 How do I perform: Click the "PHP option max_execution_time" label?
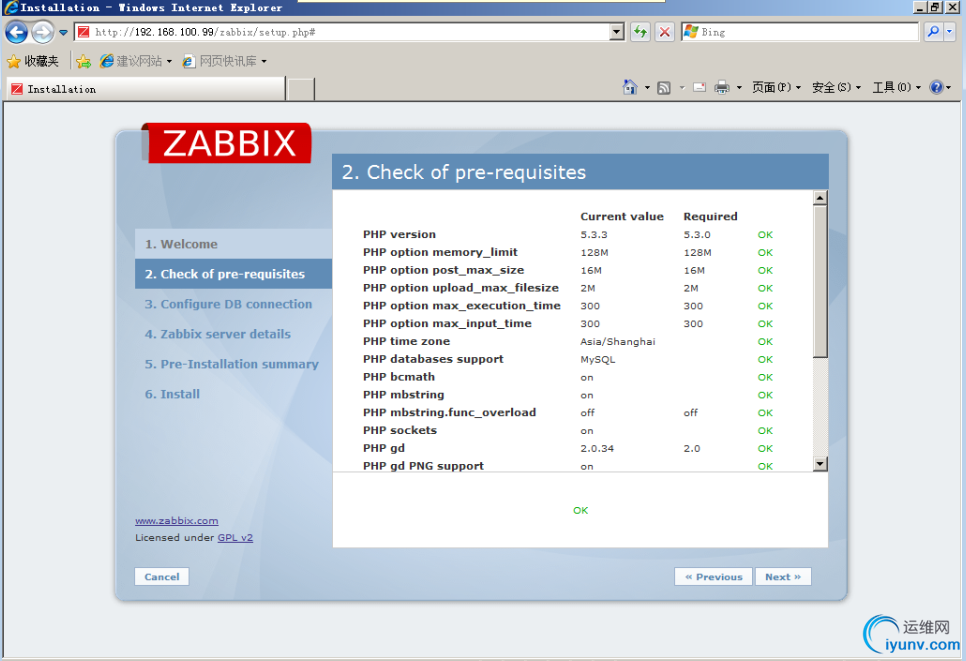[x=462, y=306]
